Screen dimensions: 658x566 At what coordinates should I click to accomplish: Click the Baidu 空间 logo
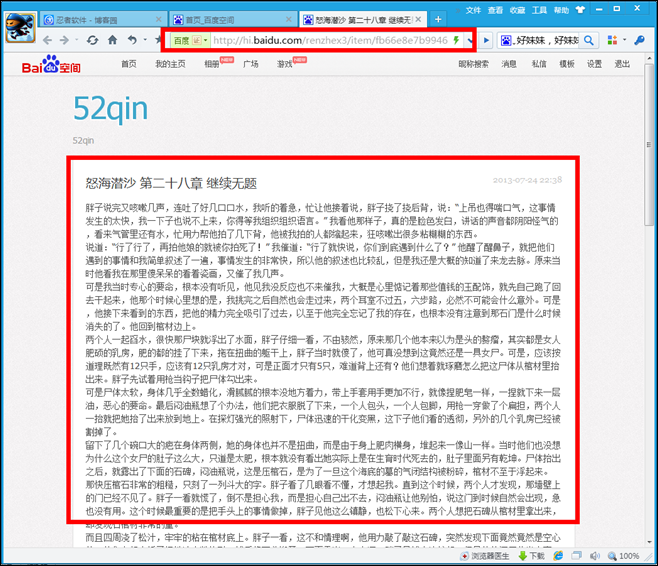[x=51, y=64]
